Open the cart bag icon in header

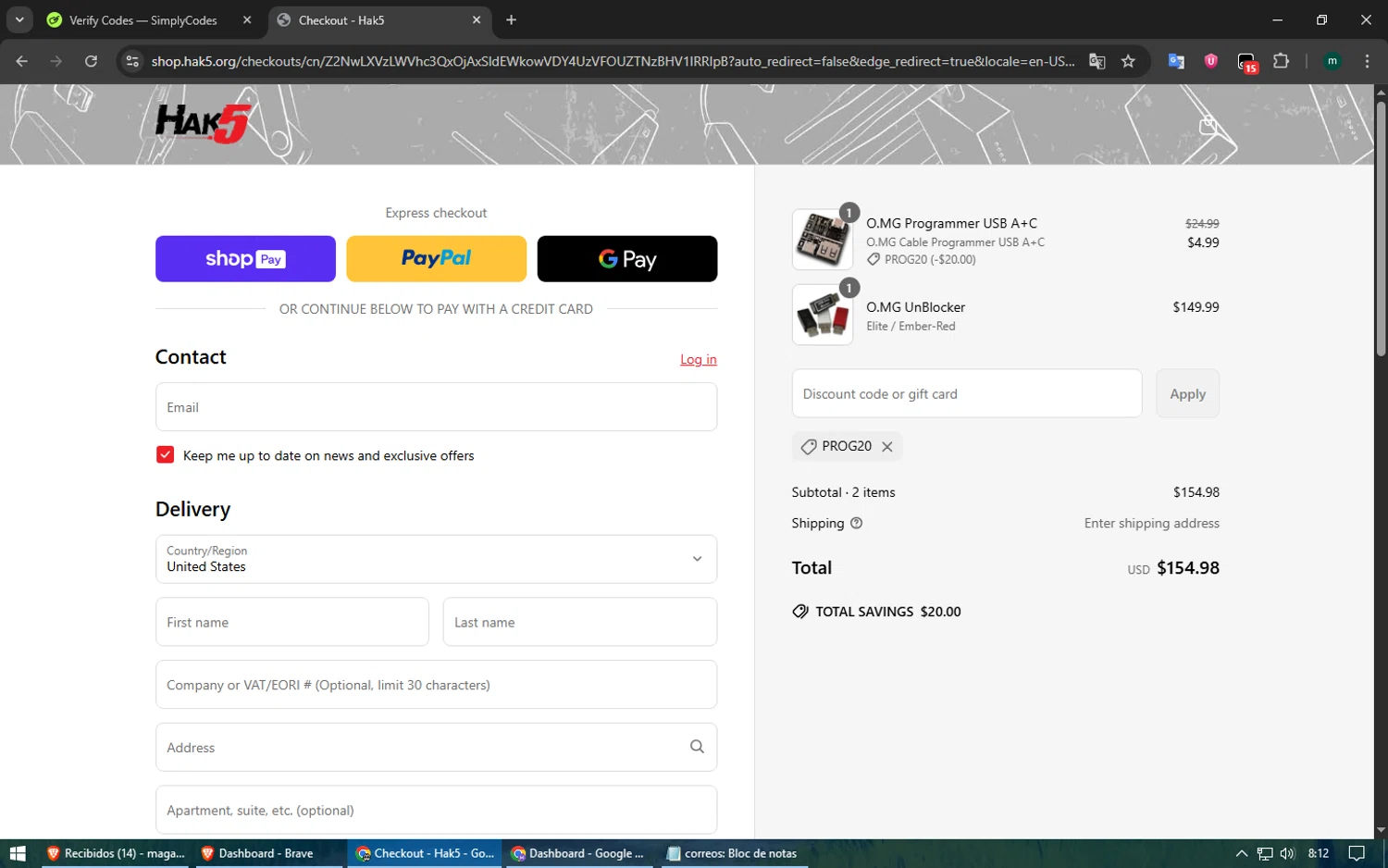click(x=1208, y=125)
